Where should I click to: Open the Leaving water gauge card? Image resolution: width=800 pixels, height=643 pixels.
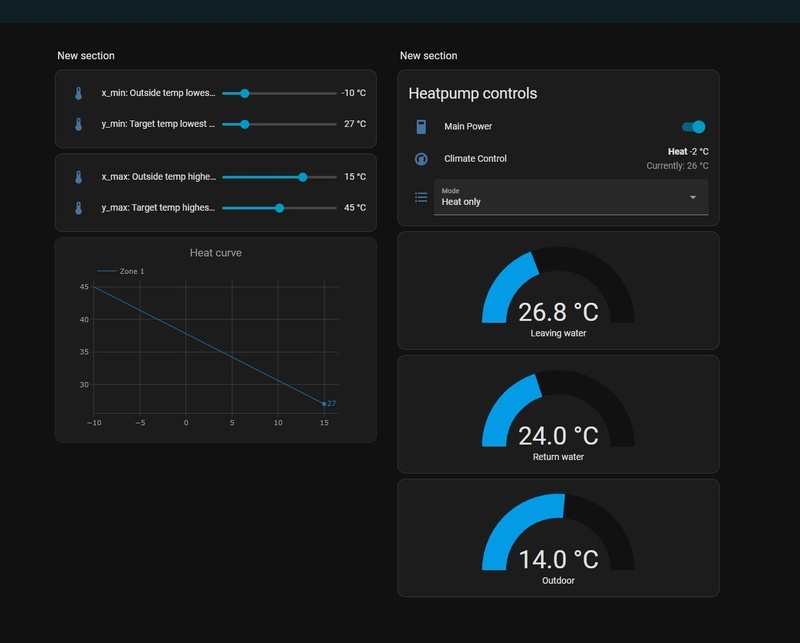(x=558, y=290)
